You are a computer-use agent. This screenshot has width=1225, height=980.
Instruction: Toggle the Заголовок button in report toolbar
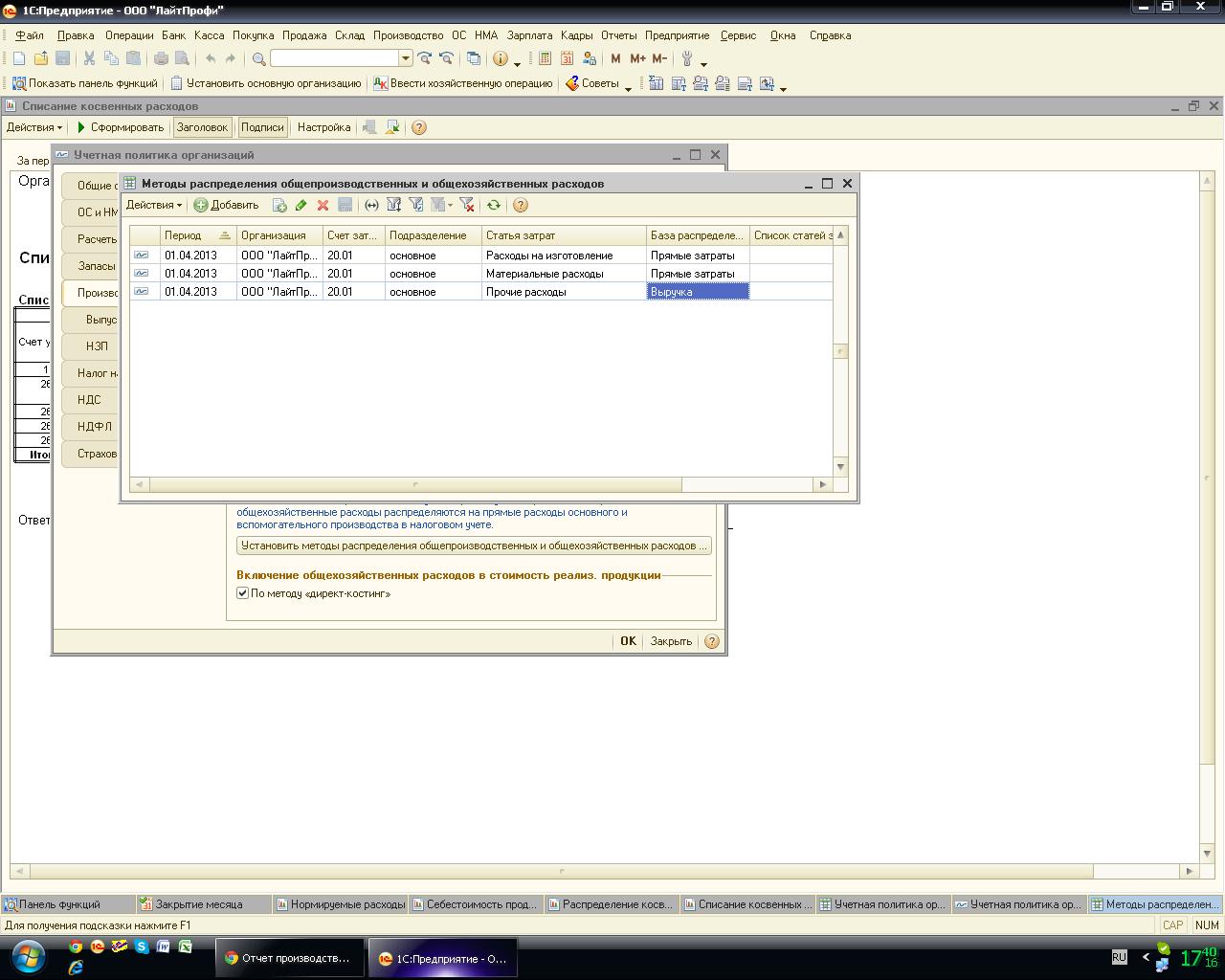pos(202,127)
